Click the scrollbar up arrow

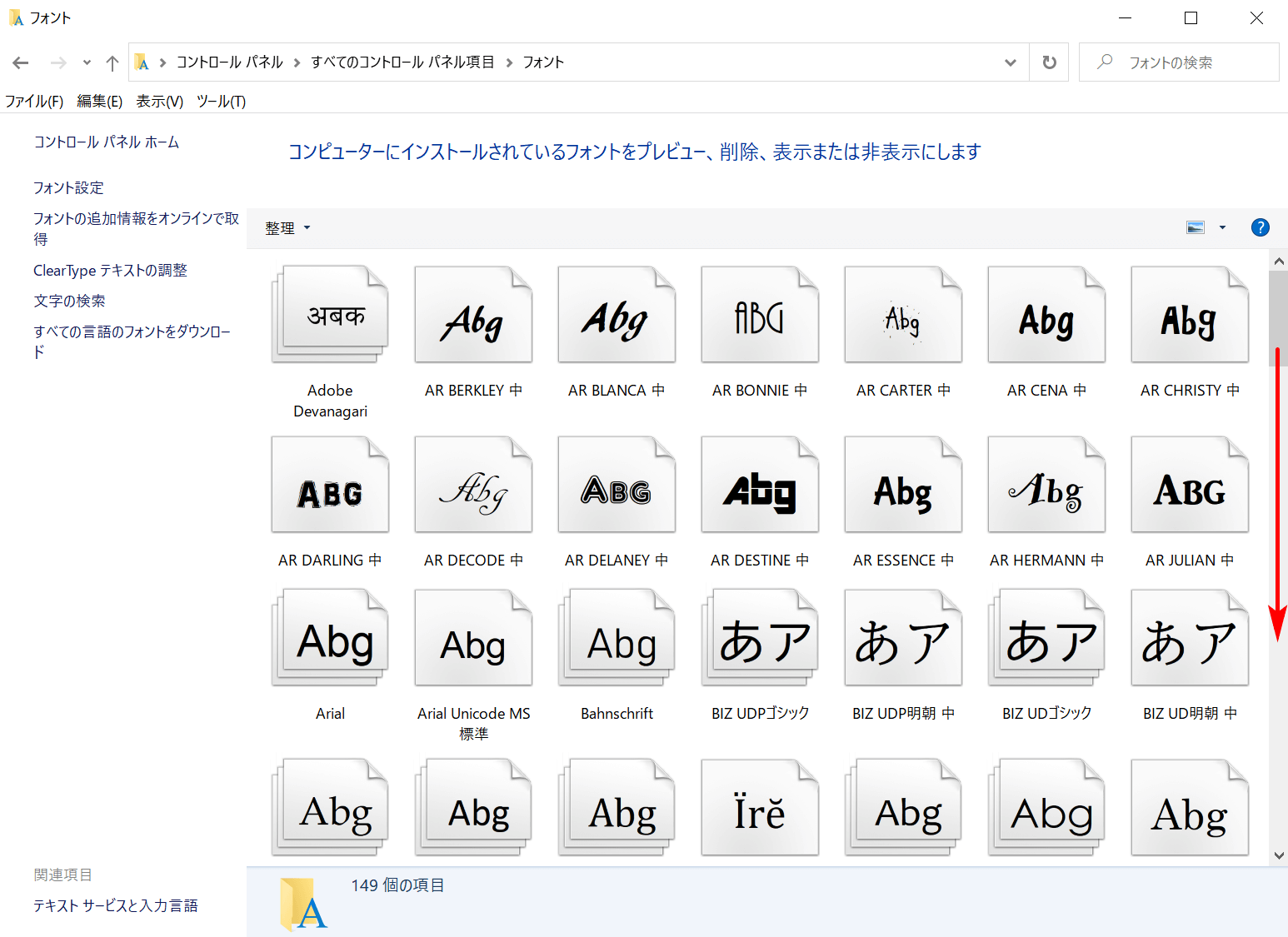click(x=1279, y=261)
